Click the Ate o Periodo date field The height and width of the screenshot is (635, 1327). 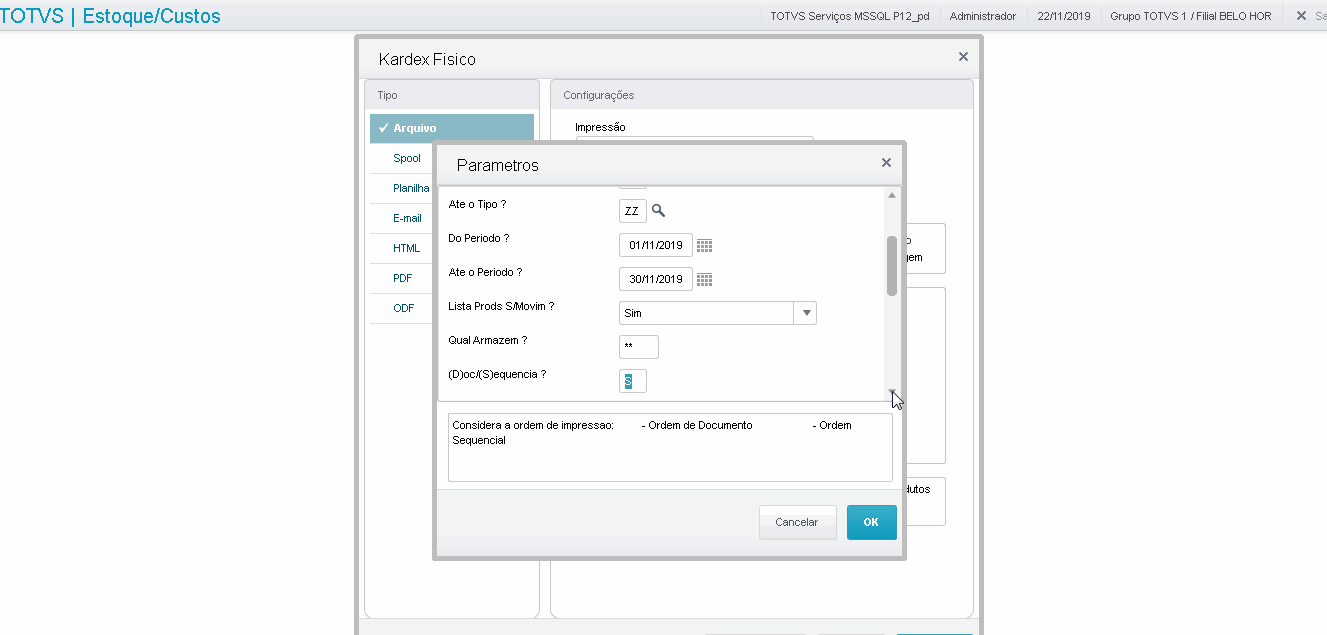tap(656, 279)
